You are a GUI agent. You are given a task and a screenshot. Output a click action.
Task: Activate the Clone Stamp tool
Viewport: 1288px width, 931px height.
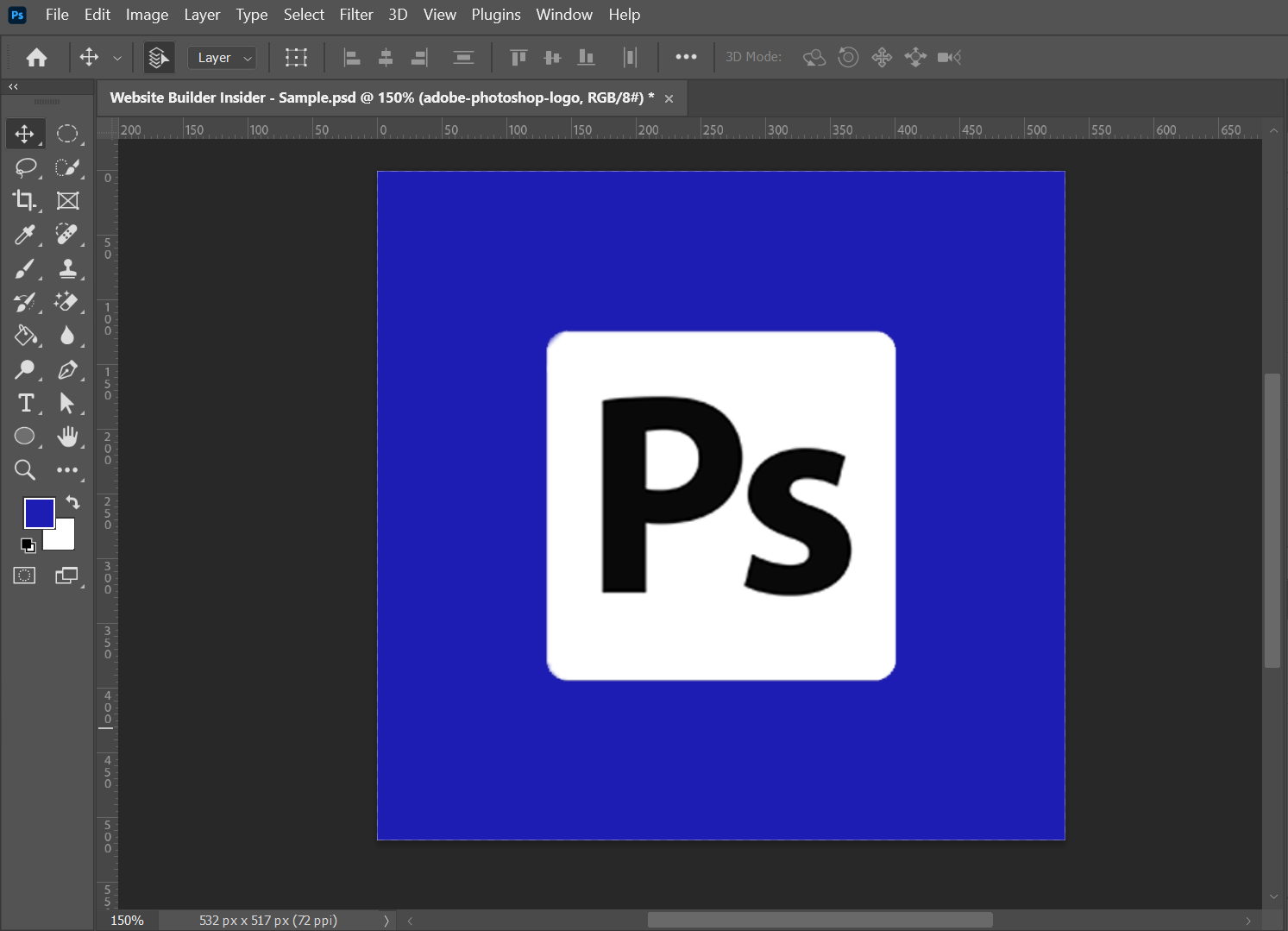[67, 269]
